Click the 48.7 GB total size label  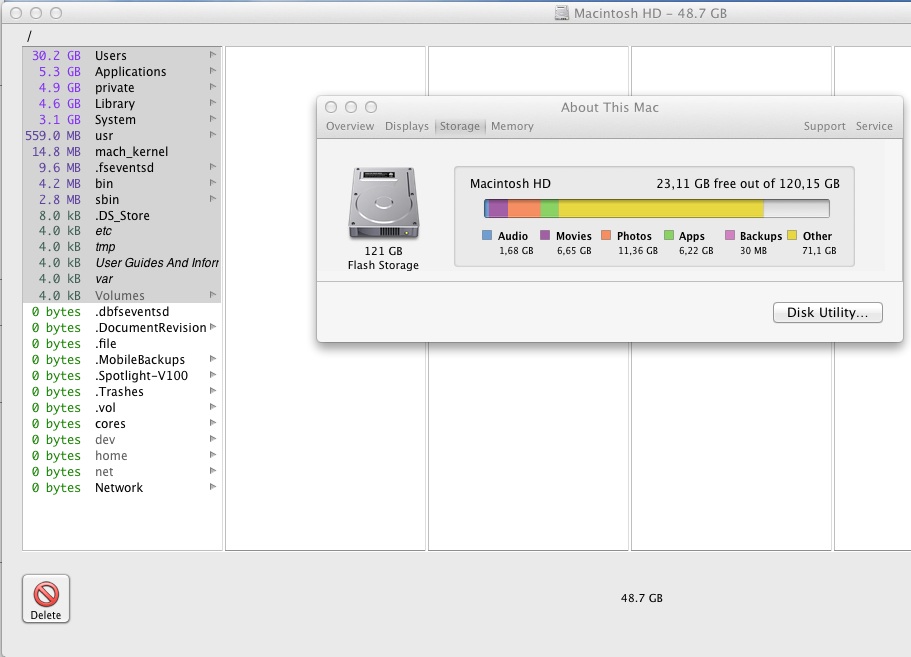coord(641,598)
